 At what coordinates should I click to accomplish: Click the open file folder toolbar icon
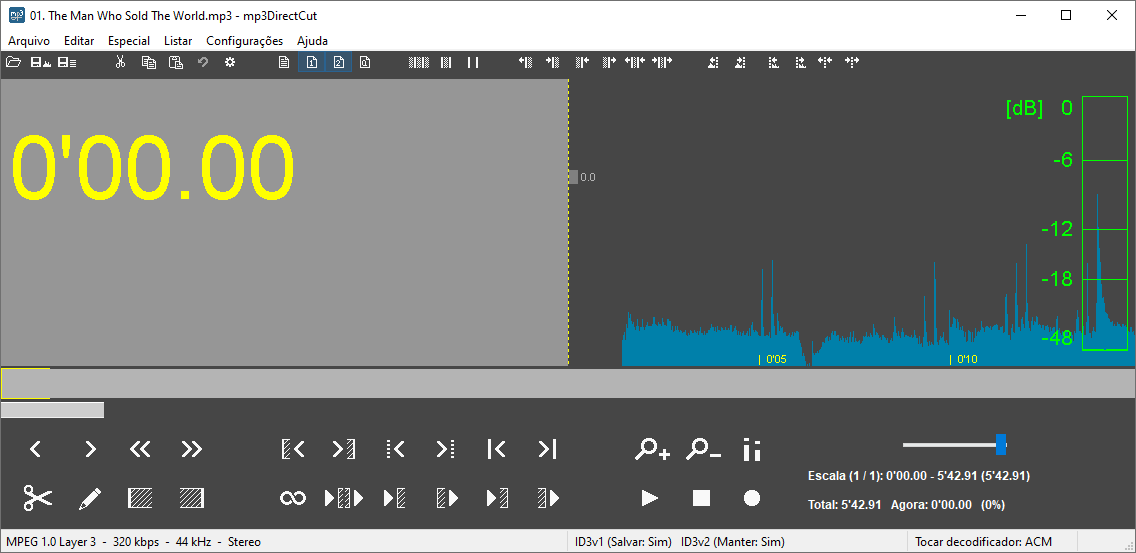tap(13, 62)
